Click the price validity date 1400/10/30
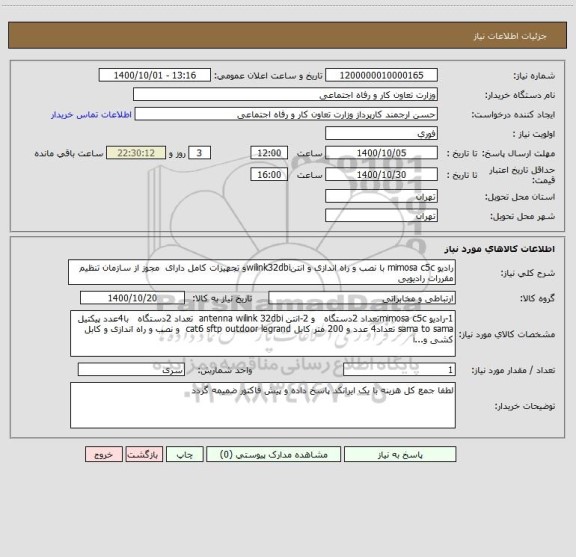576x557 pixels. tap(381, 175)
